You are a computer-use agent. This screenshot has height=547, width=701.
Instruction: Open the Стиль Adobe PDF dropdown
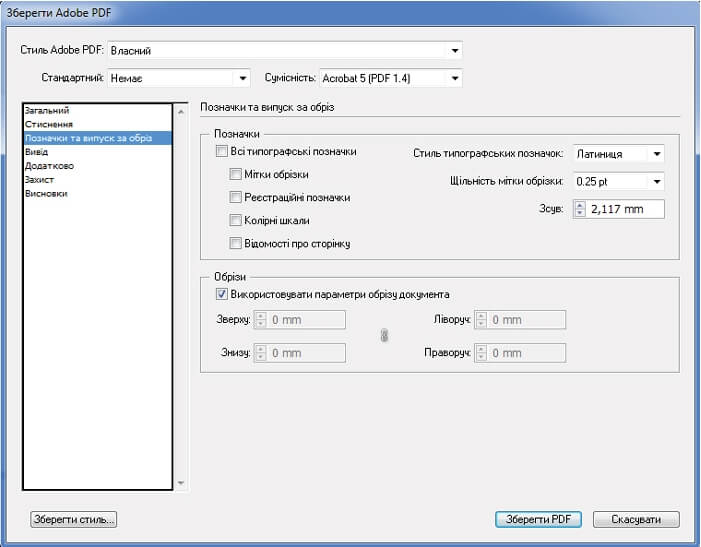tap(285, 50)
